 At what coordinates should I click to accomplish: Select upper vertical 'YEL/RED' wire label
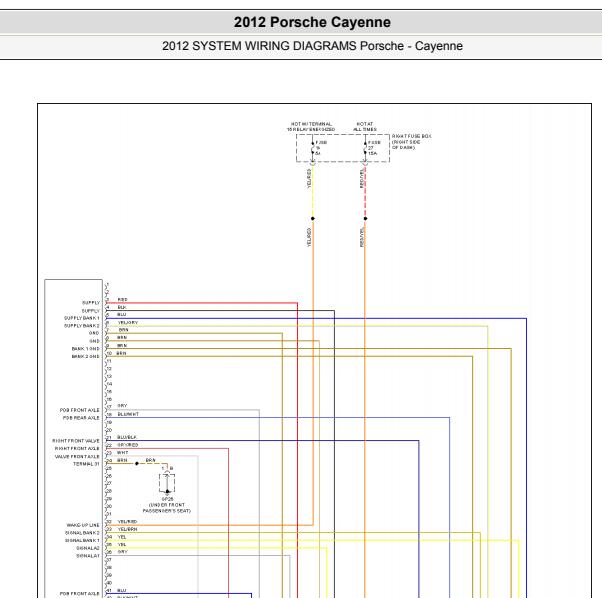tap(309, 179)
